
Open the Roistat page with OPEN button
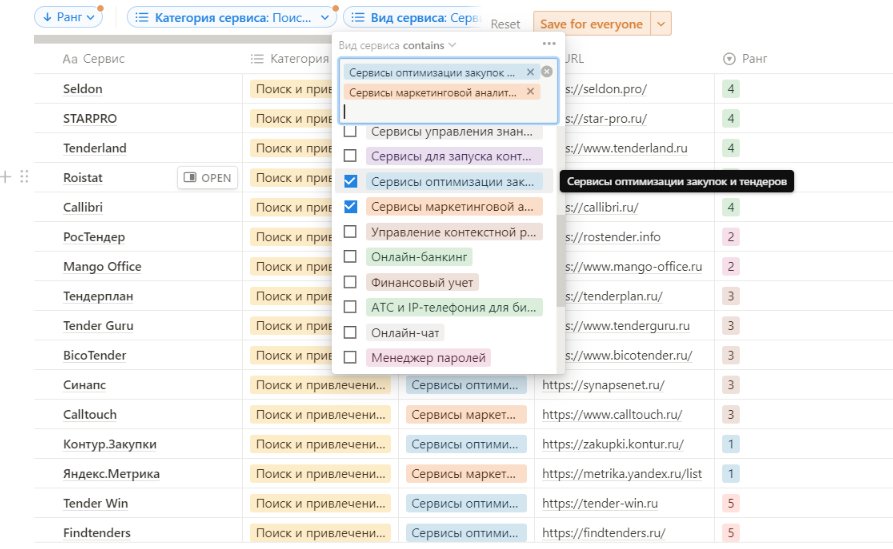208,178
